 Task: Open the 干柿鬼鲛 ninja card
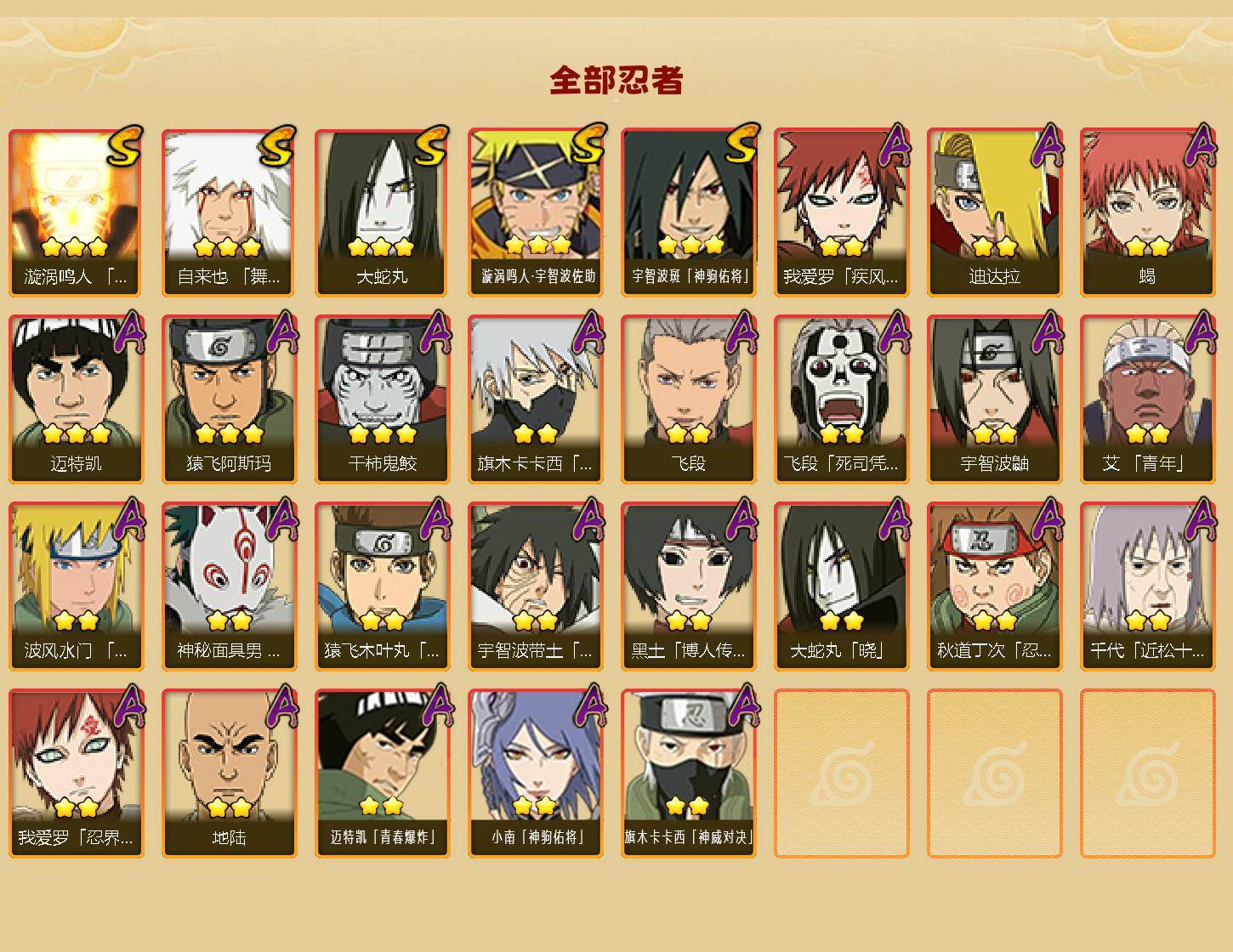tap(382, 399)
